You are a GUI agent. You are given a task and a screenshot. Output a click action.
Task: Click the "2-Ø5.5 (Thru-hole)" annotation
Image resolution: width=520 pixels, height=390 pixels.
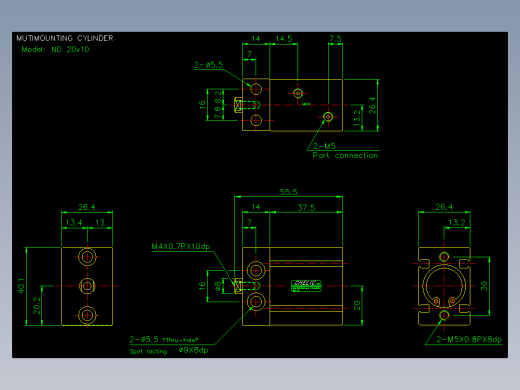point(164,339)
